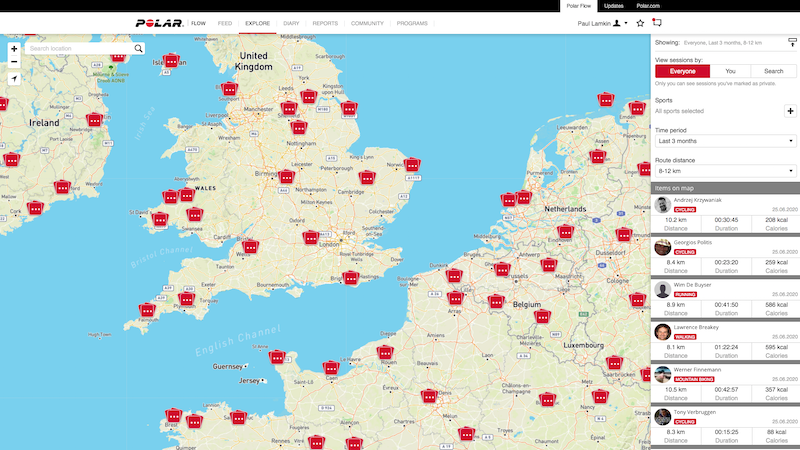Click the Items on map header

click(x=726, y=188)
